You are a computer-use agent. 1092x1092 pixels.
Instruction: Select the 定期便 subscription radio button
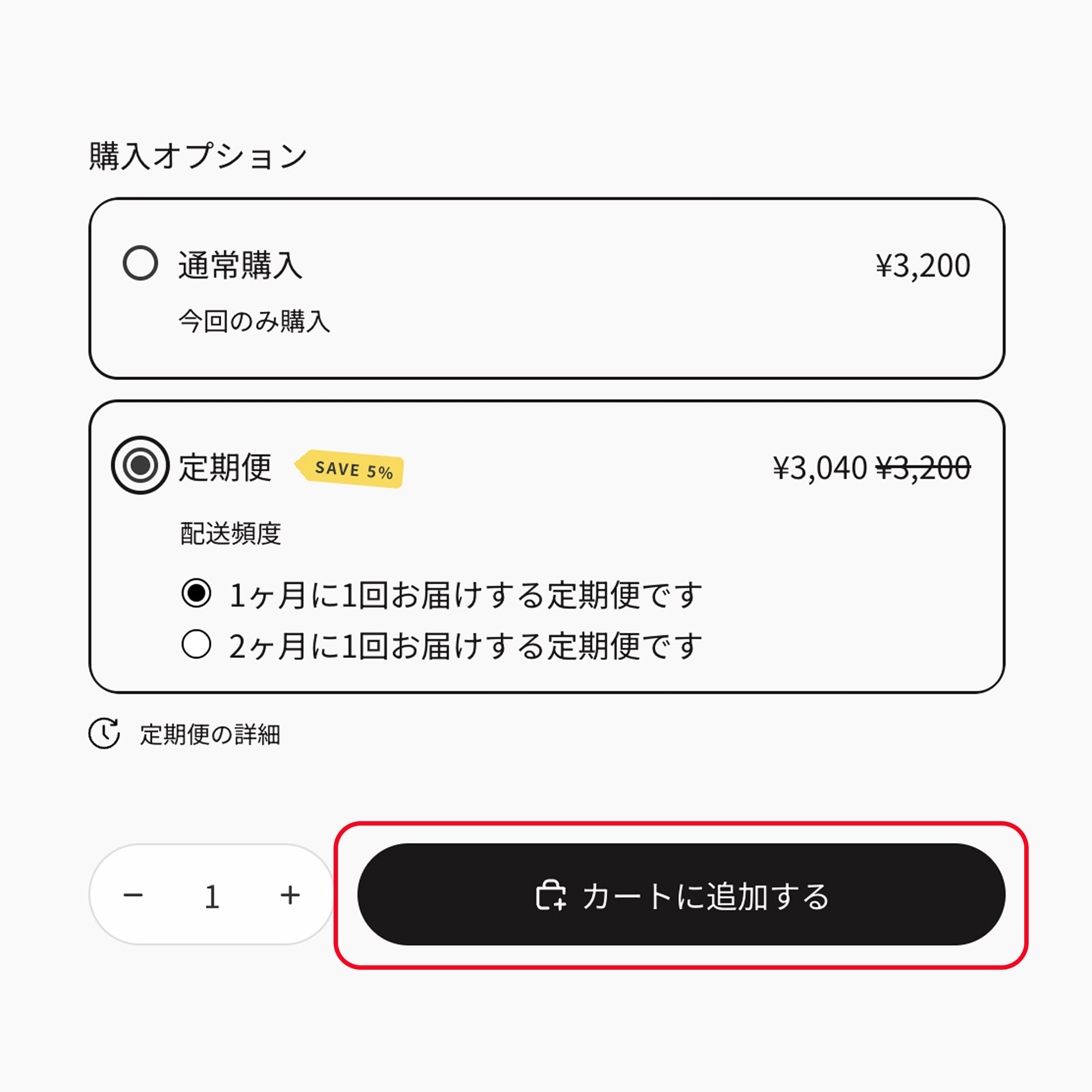(x=140, y=465)
